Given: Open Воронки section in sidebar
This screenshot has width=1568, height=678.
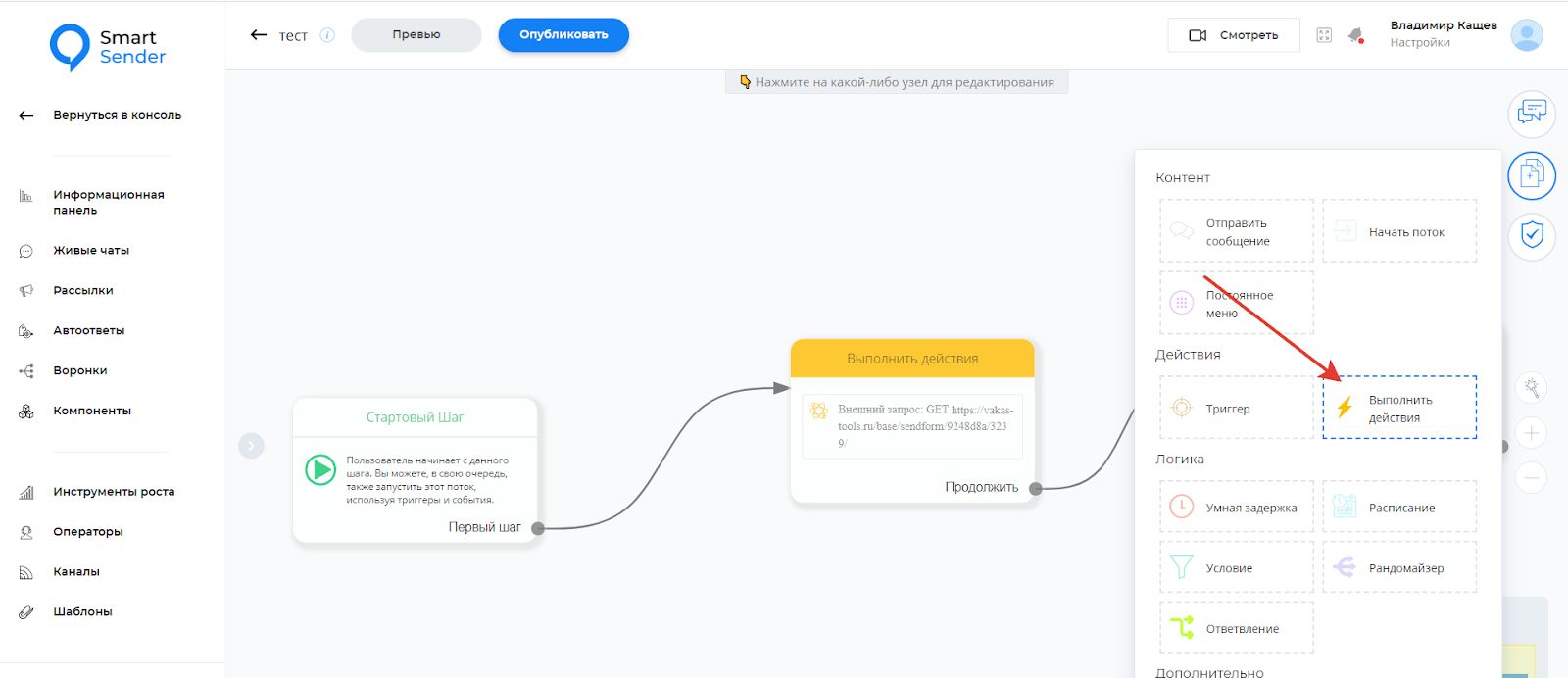Looking at the screenshot, I should click(80, 371).
